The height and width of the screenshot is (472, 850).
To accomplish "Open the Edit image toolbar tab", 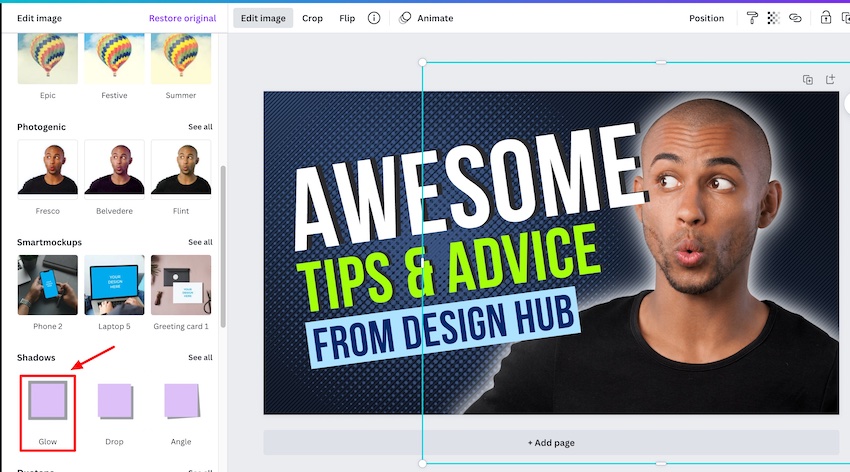I will point(263,18).
